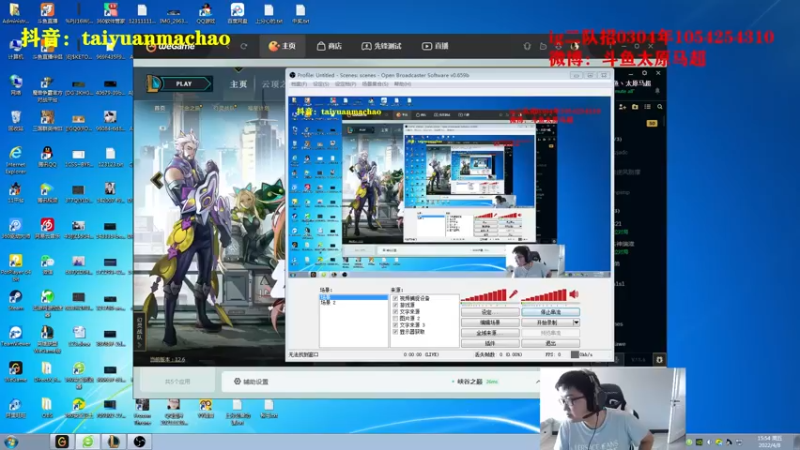Adjust OBS microphone volume bar
This screenshot has height=450, width=800.
coord(484,295)
